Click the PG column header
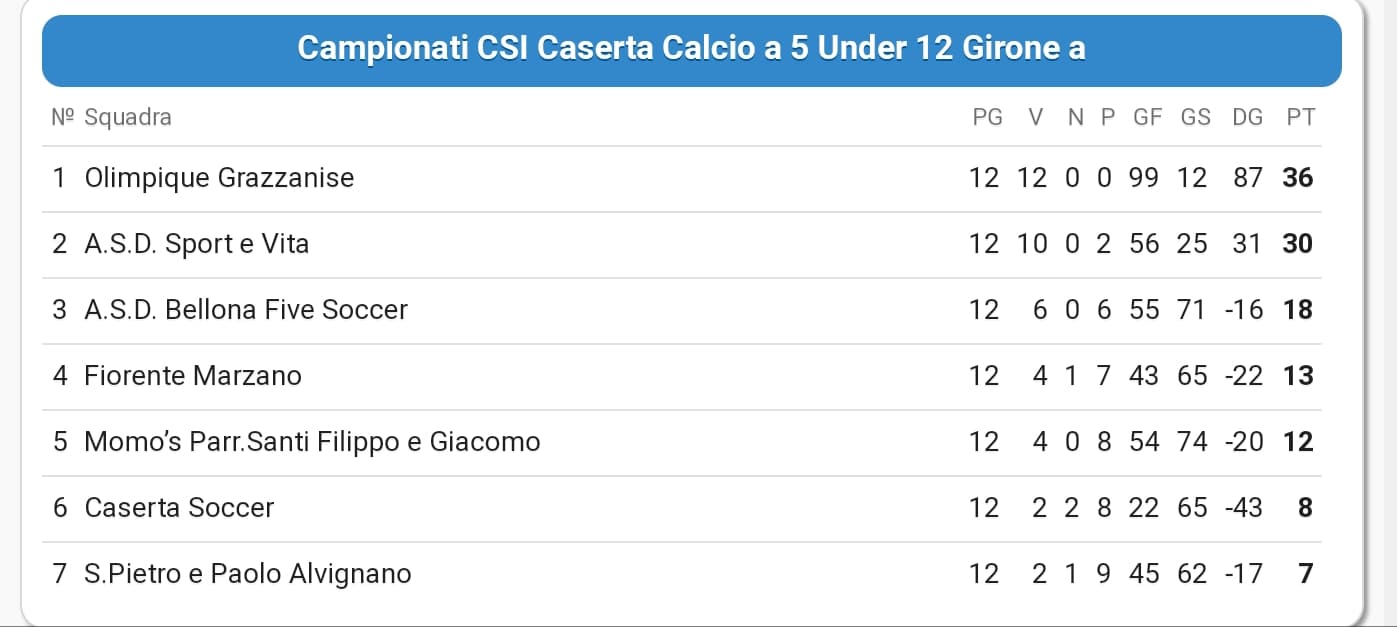The width and height of the screenshot is (1397, 627). coord(987,117)
